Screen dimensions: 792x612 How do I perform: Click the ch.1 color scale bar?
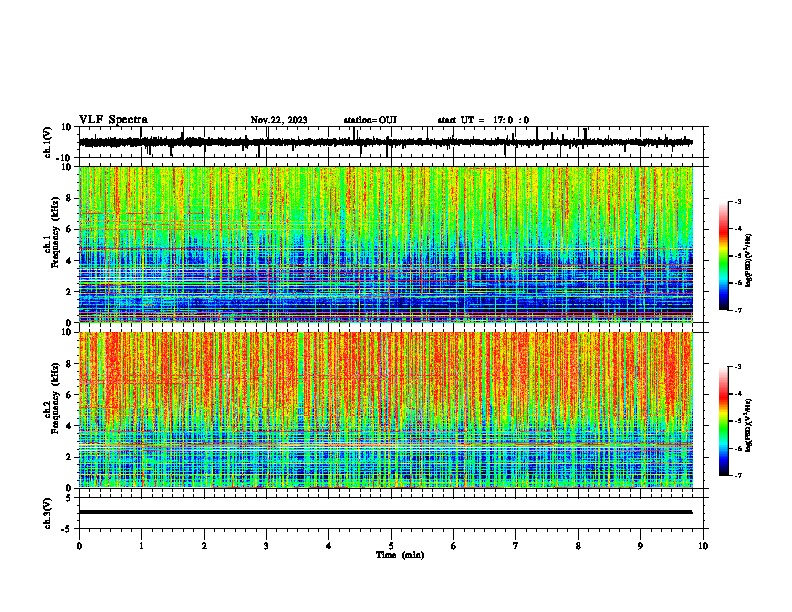pos(723,256)
